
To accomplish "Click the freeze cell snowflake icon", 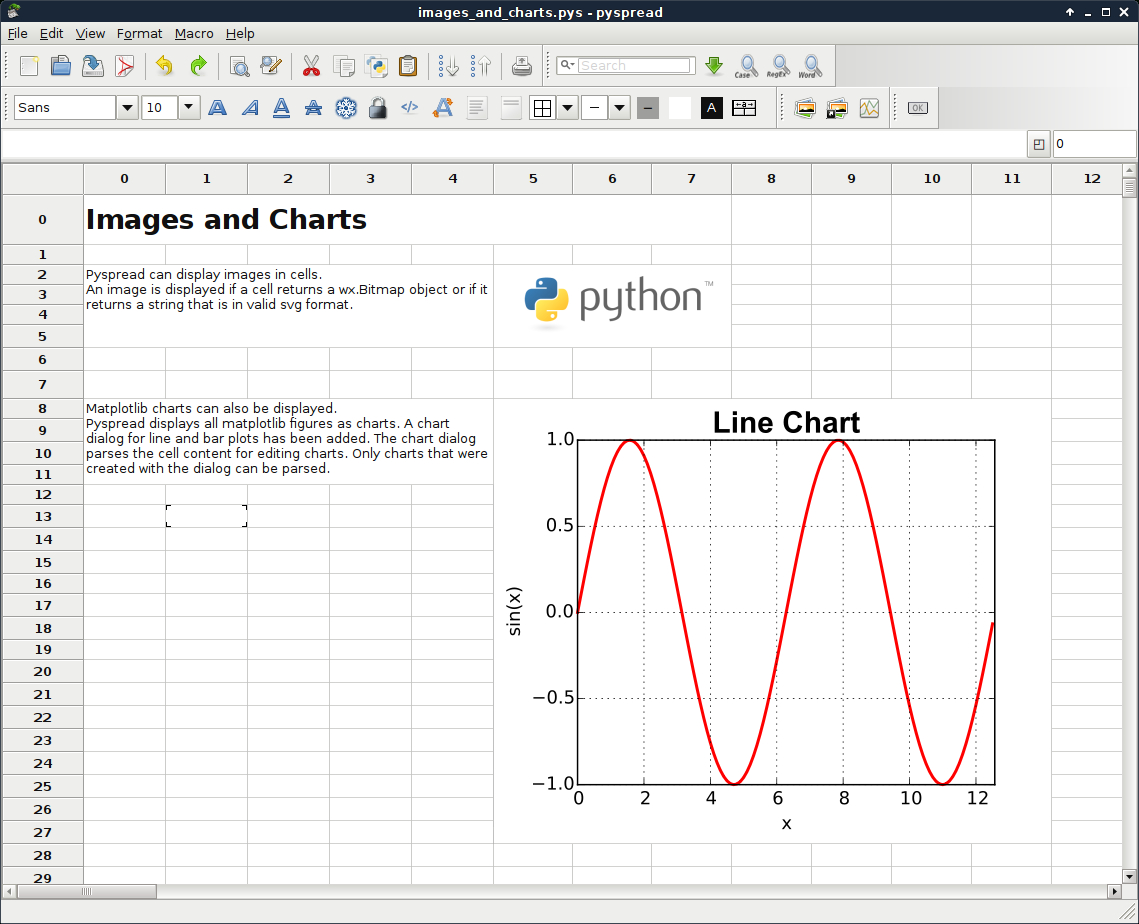I will tap(345, 108).
